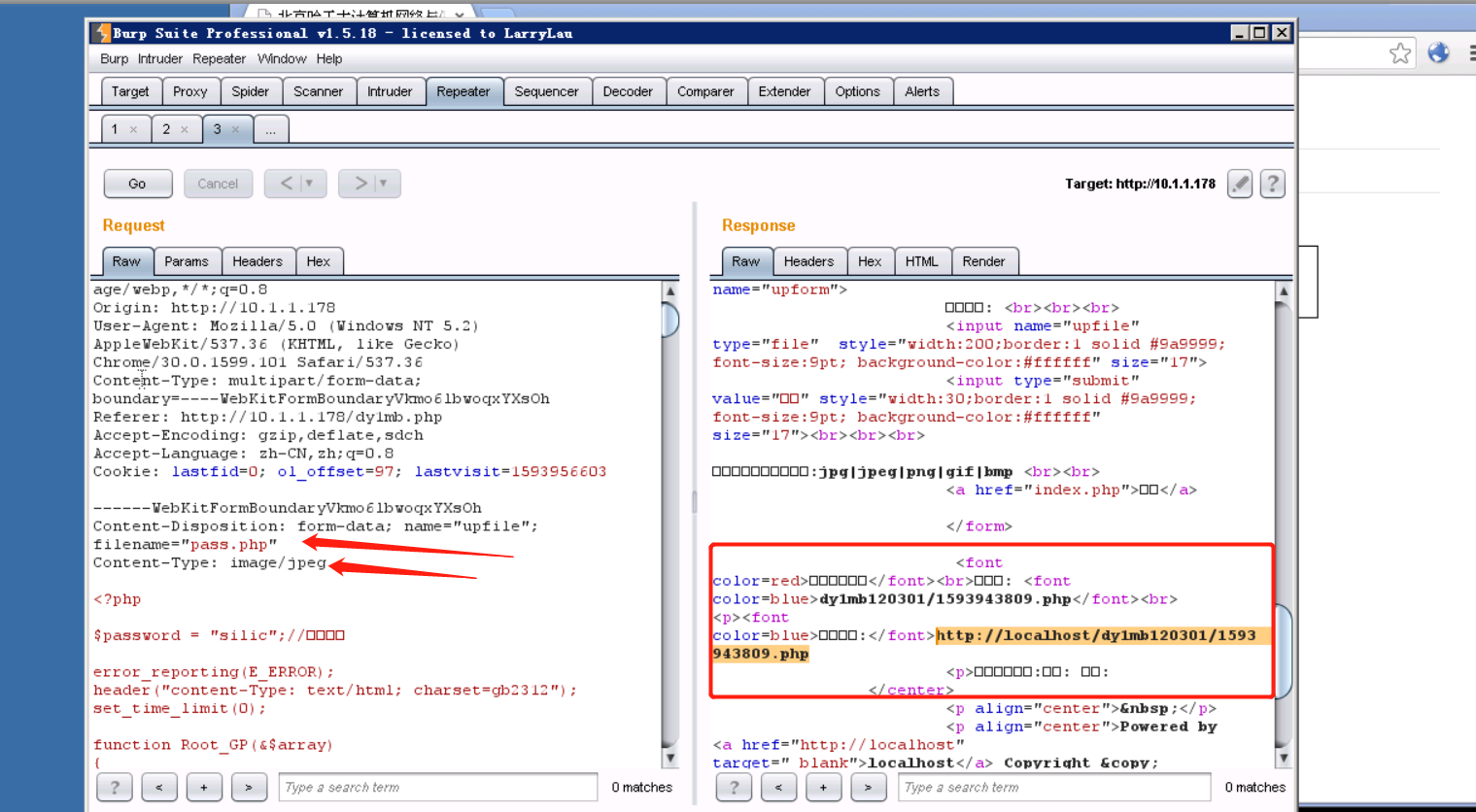Select the Repeater tool tab
Viewport: 1476px width, 812px height.
[463, 91]
